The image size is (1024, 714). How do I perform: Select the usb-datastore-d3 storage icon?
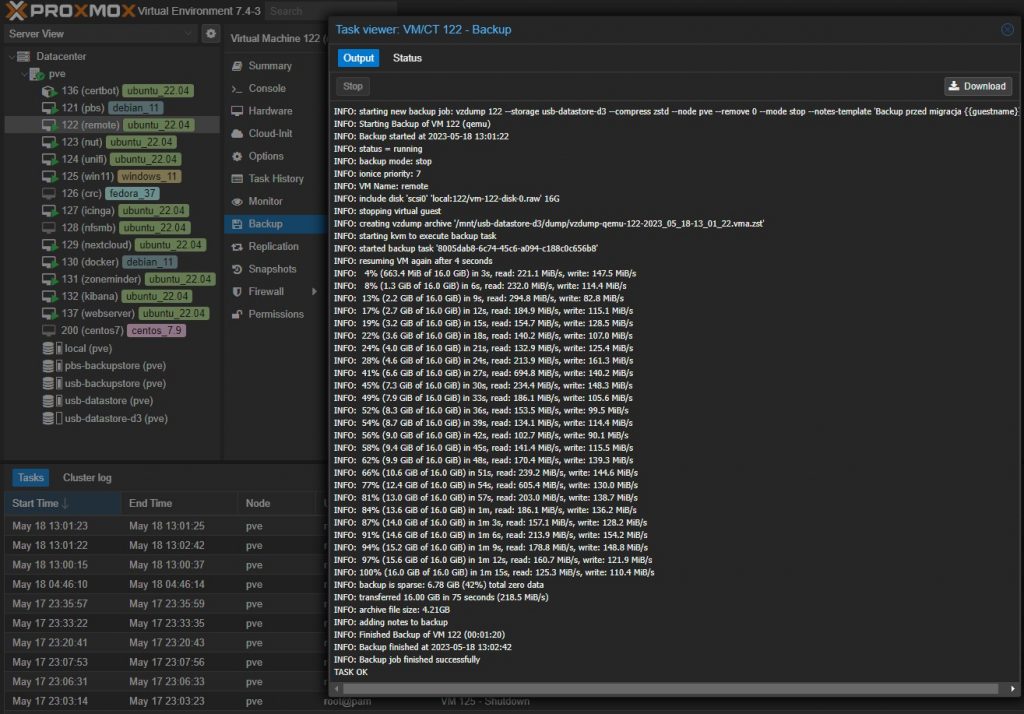click(x=48, y=418)
